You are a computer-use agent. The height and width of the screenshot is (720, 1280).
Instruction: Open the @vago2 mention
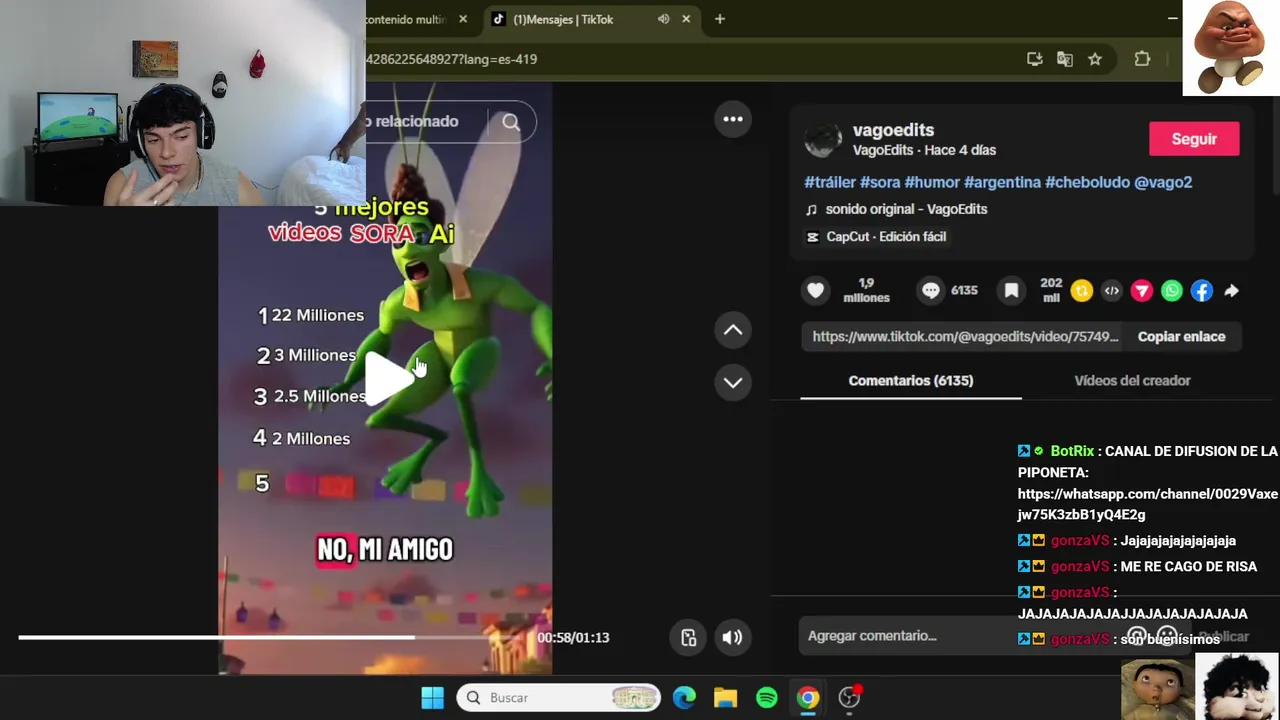click(1163, 182)
